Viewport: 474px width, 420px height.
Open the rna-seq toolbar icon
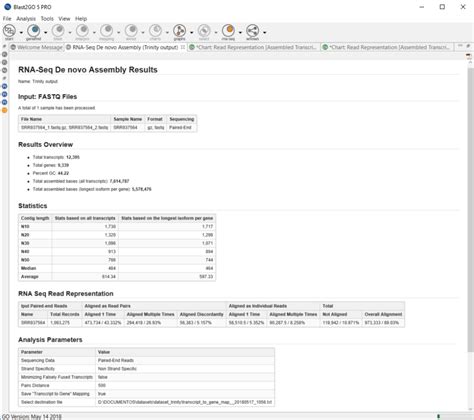point(228,31)
